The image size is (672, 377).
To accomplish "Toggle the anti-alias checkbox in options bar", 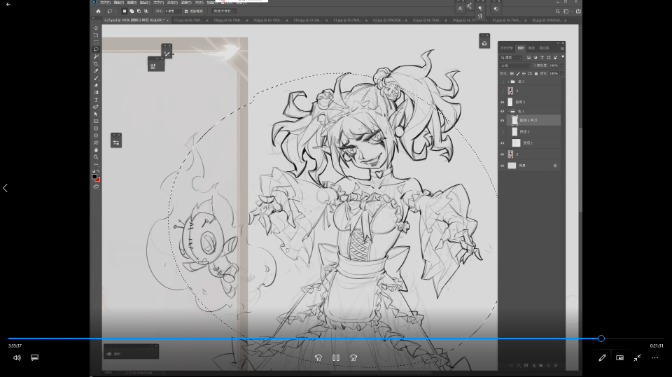I will 186,11.
